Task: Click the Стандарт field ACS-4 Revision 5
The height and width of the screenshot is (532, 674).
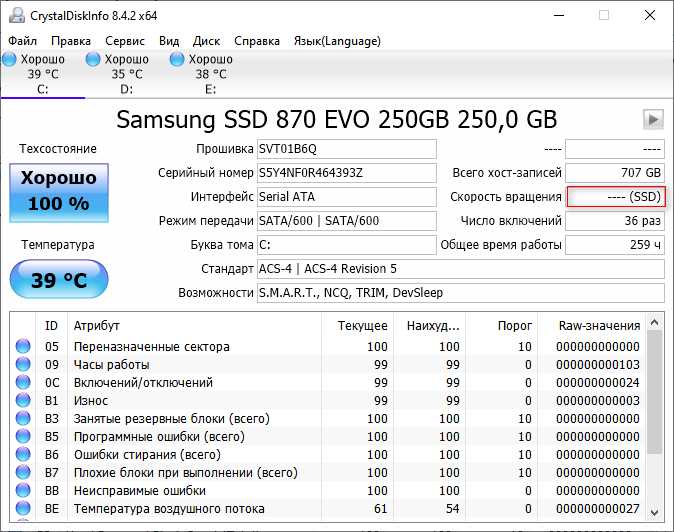Action: [x=461, y=269]
